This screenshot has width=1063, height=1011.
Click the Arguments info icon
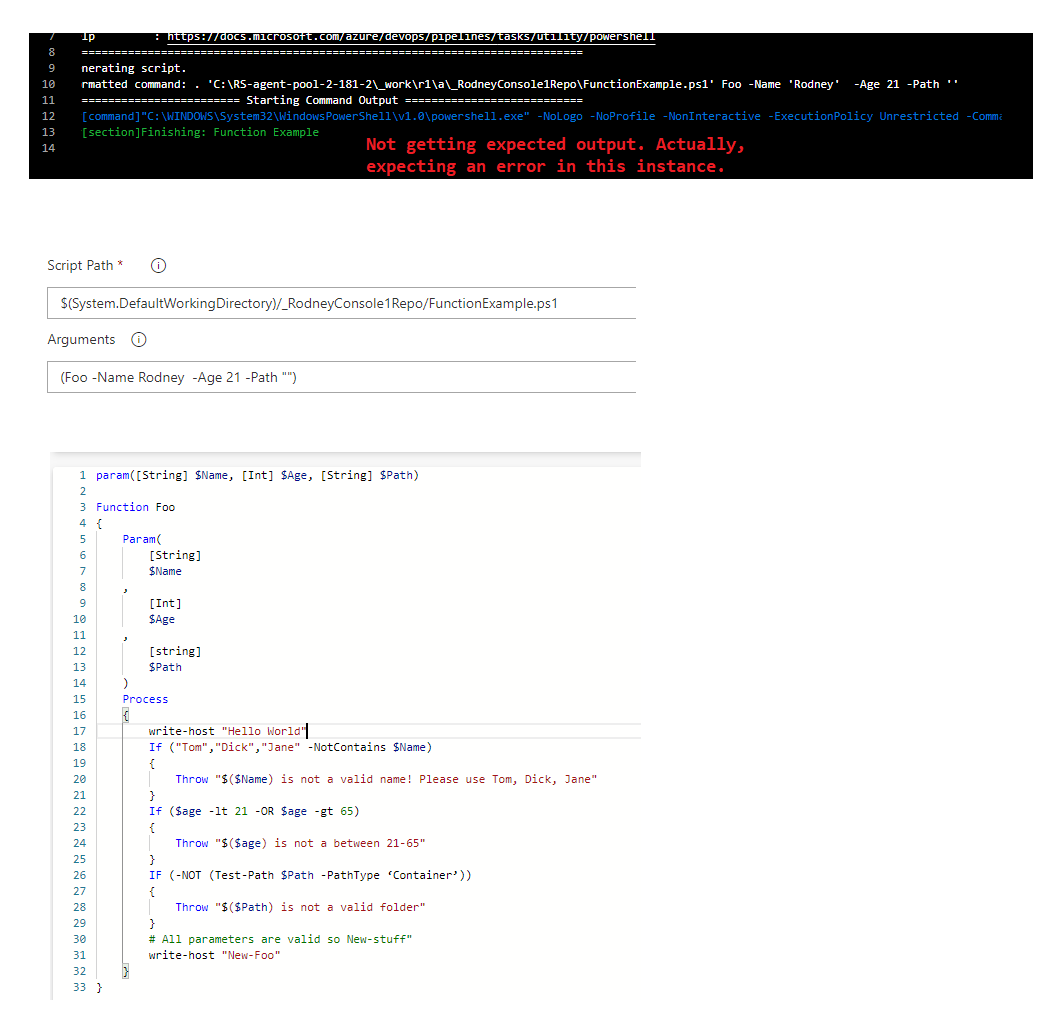tap(138, 340)
